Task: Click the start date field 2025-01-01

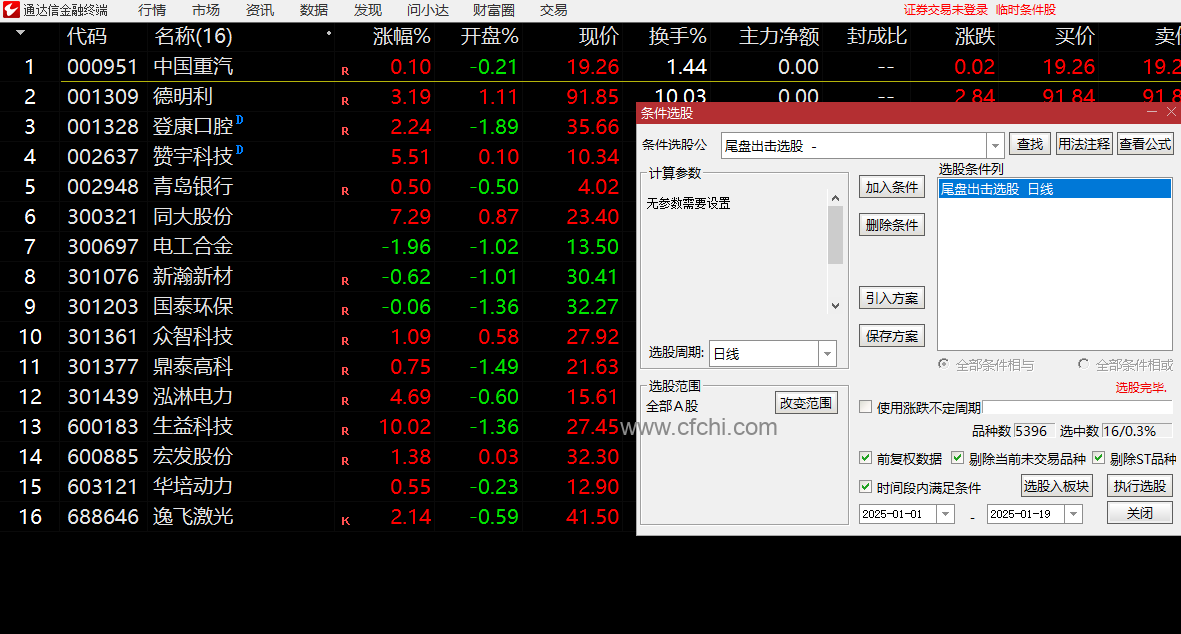Action: [898, 514]
